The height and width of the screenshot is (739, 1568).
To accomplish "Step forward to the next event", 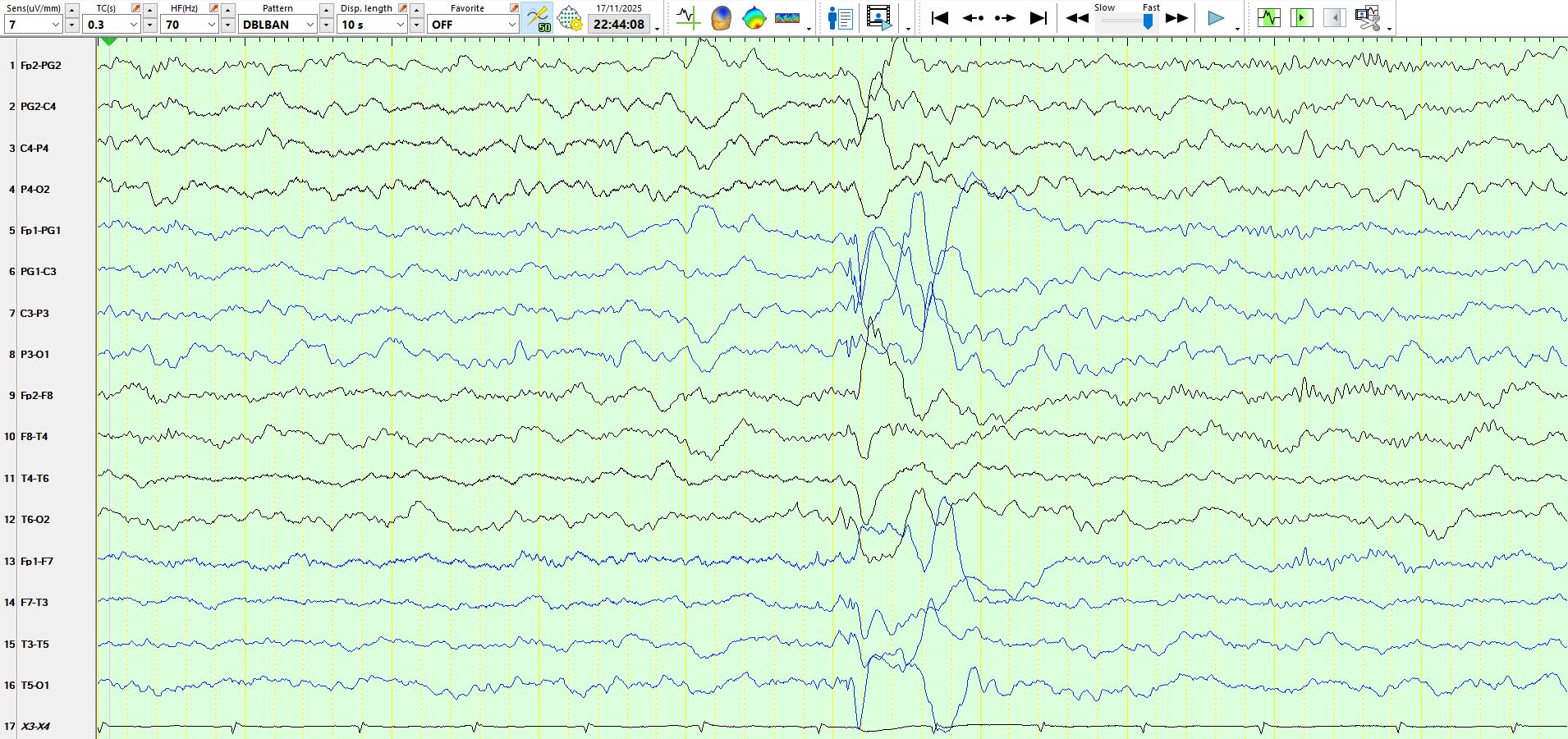I will pos(1006,18).
